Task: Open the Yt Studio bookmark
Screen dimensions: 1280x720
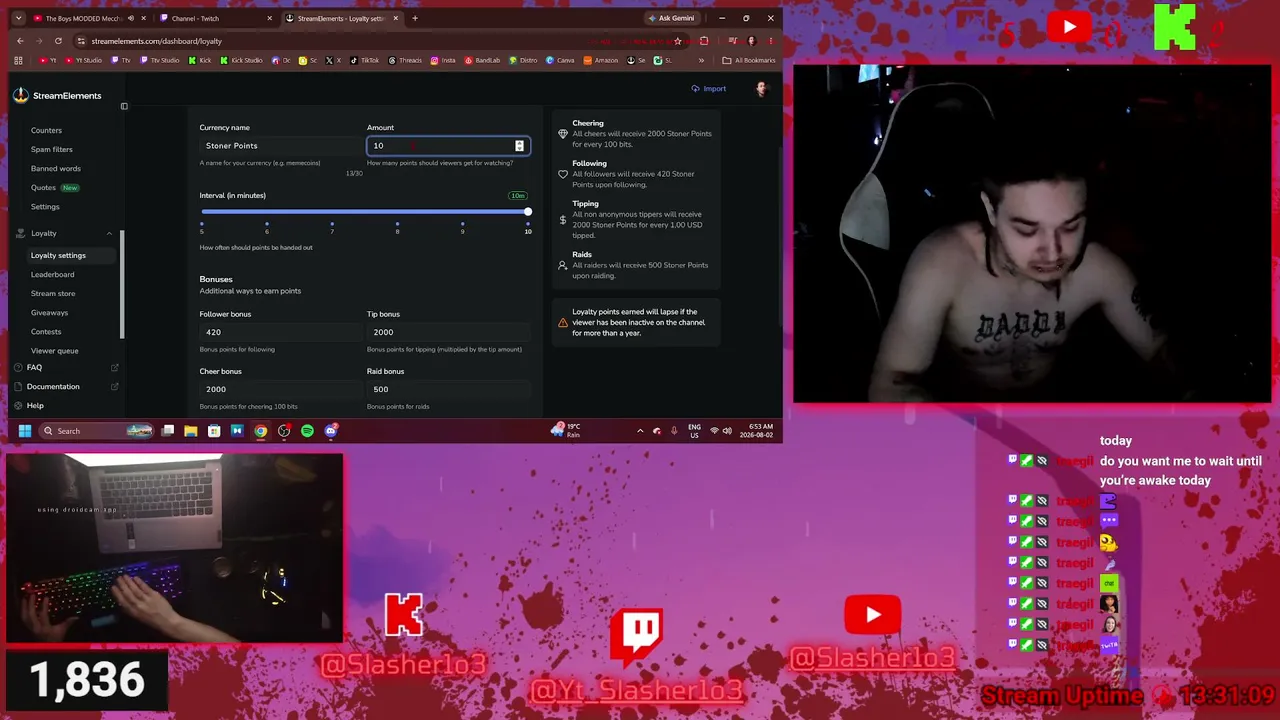Action: [84, 60]
